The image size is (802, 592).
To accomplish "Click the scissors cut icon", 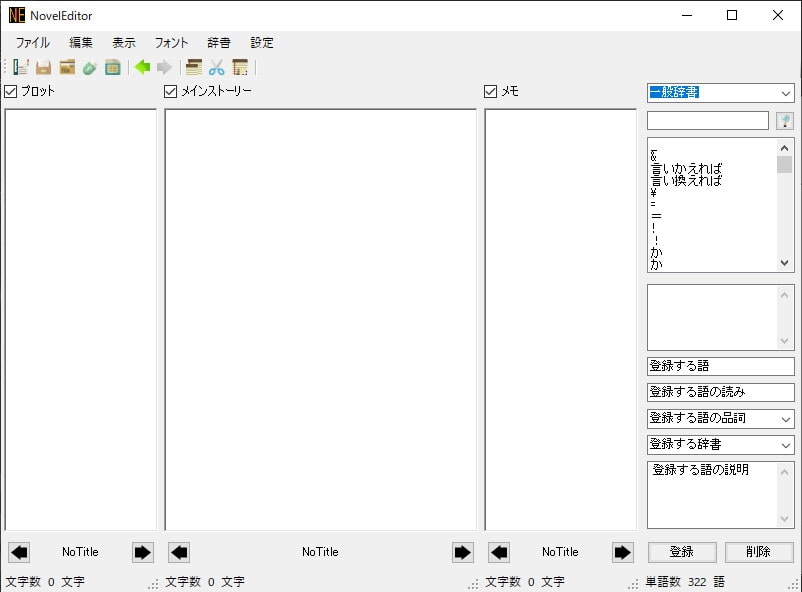I will click(216, 67).
